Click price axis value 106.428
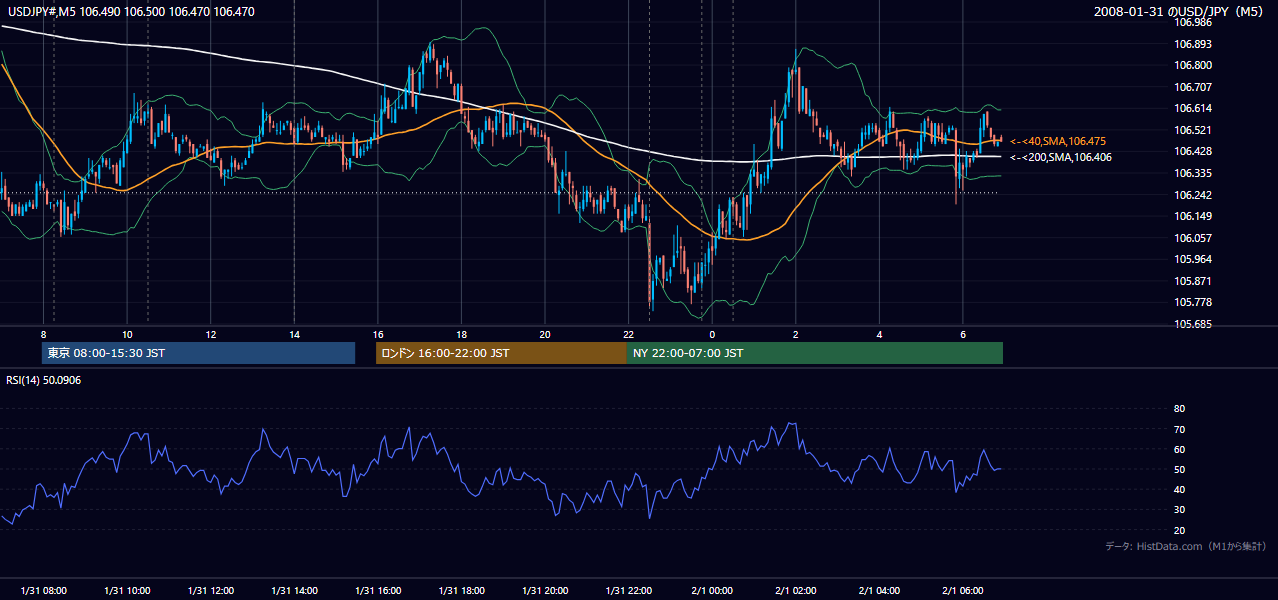This screenshot has width=1278, height=600. tap(1193, 151)
